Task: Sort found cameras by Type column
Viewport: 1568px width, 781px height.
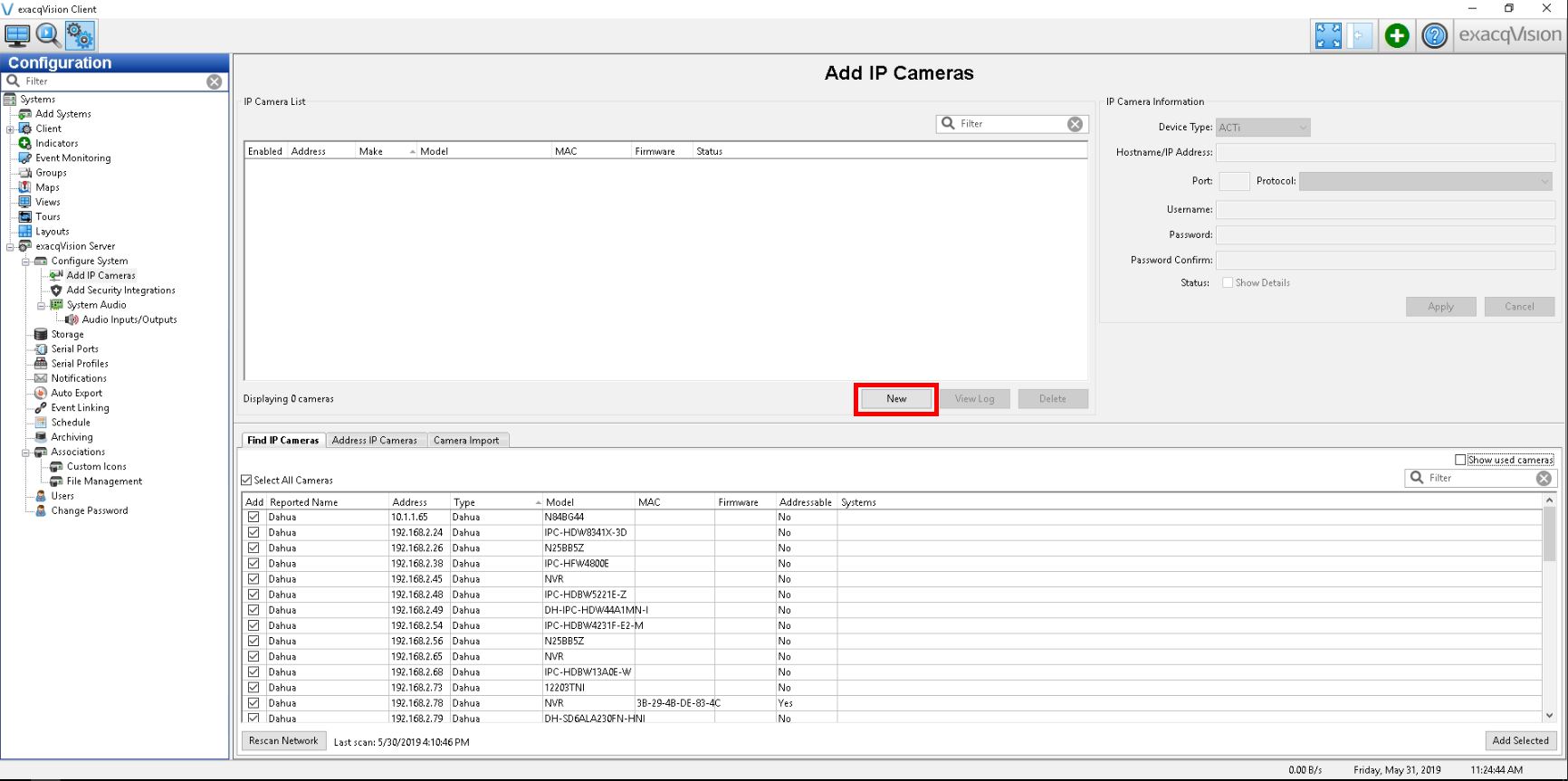Action: pyautogui.click(x=497, y=502)
